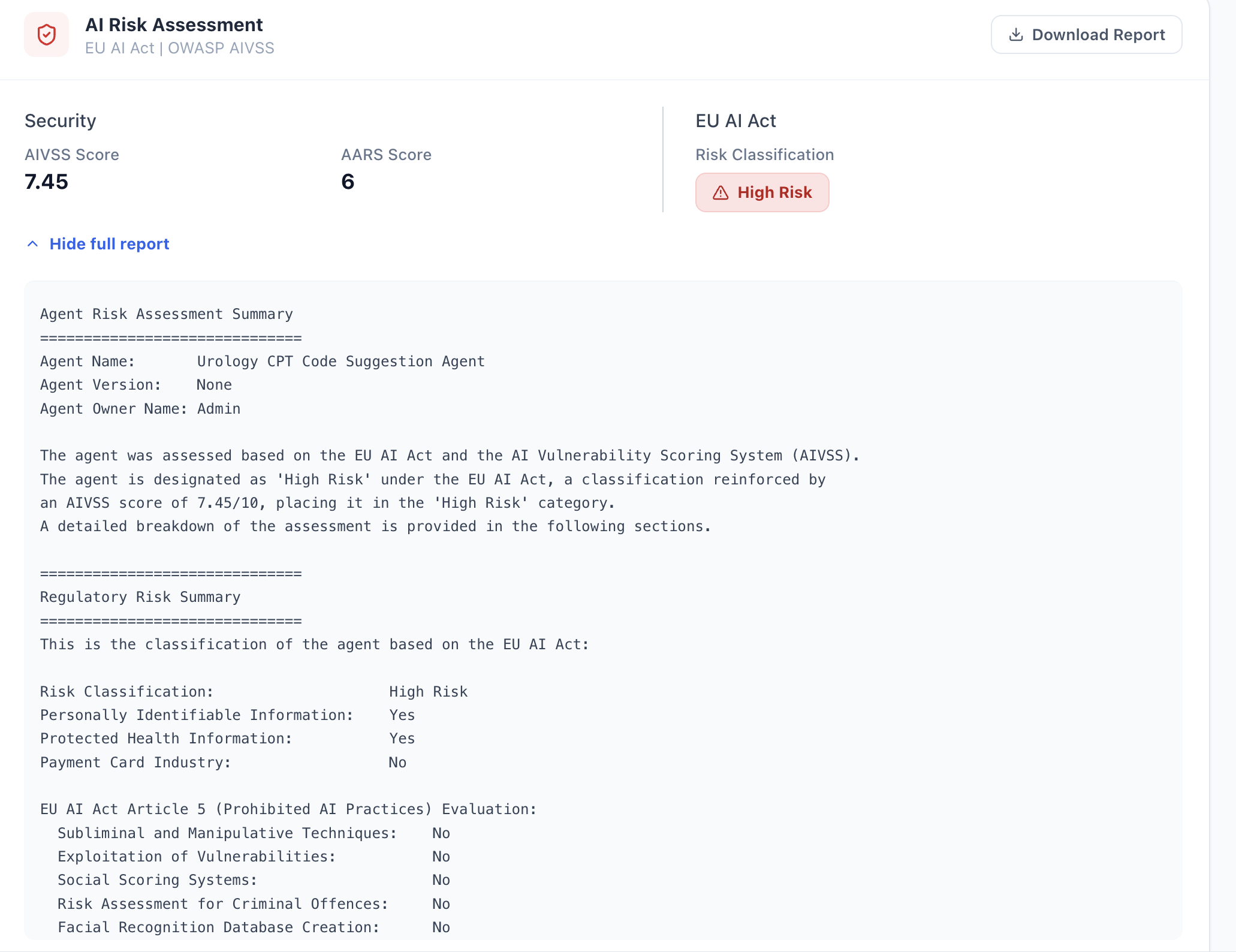
Task: Click the AARS Score label
Action: point(386,155)
